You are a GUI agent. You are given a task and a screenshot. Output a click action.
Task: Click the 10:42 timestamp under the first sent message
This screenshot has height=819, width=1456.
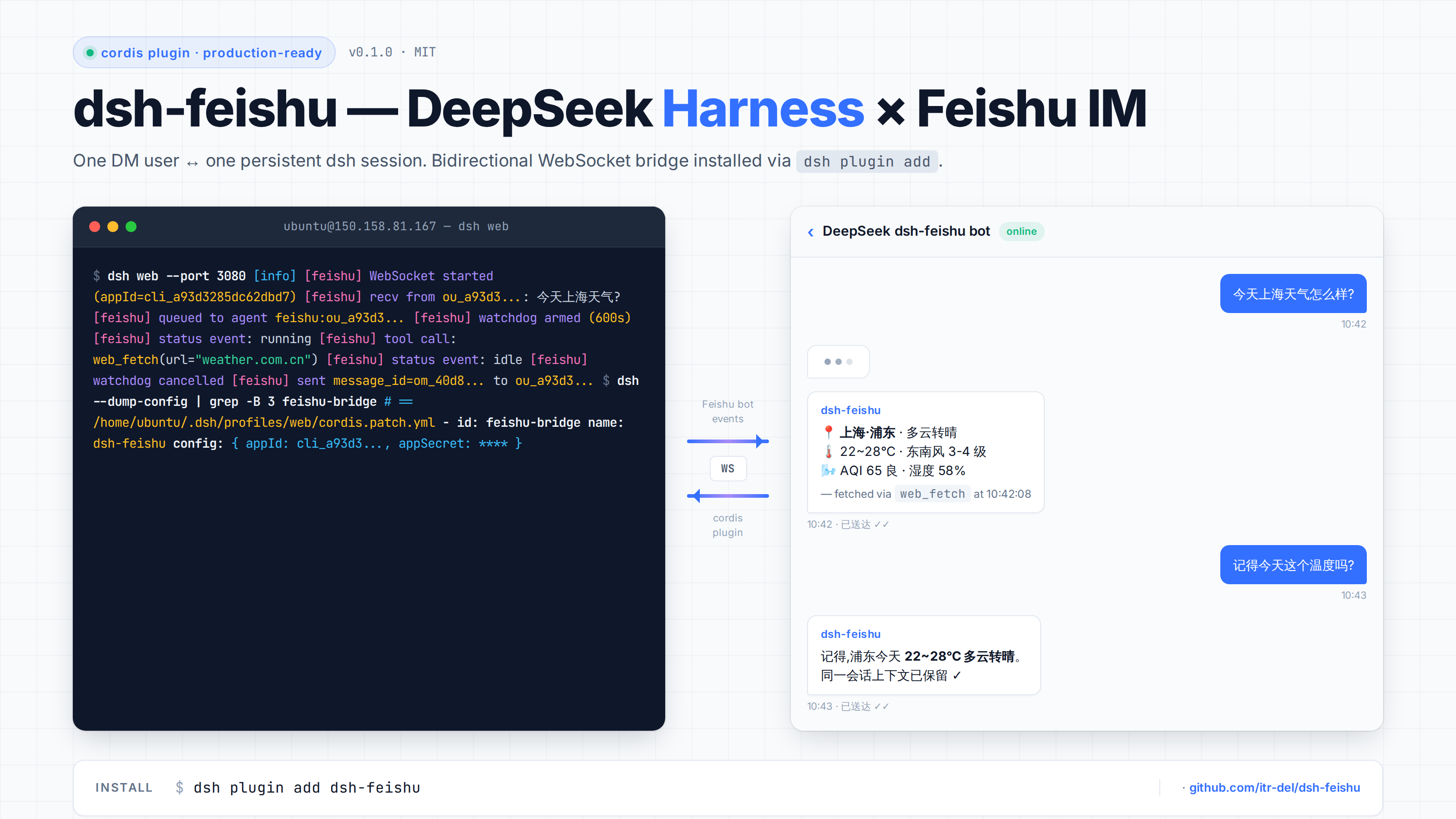(1353, 324)
